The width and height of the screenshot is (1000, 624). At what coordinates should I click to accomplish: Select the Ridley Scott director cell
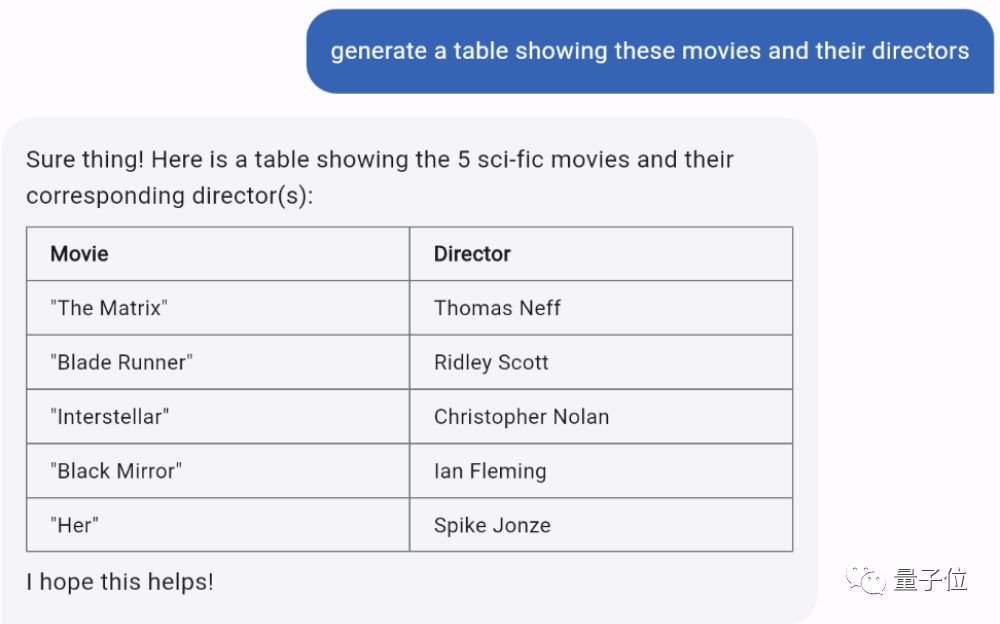(491, 362)
